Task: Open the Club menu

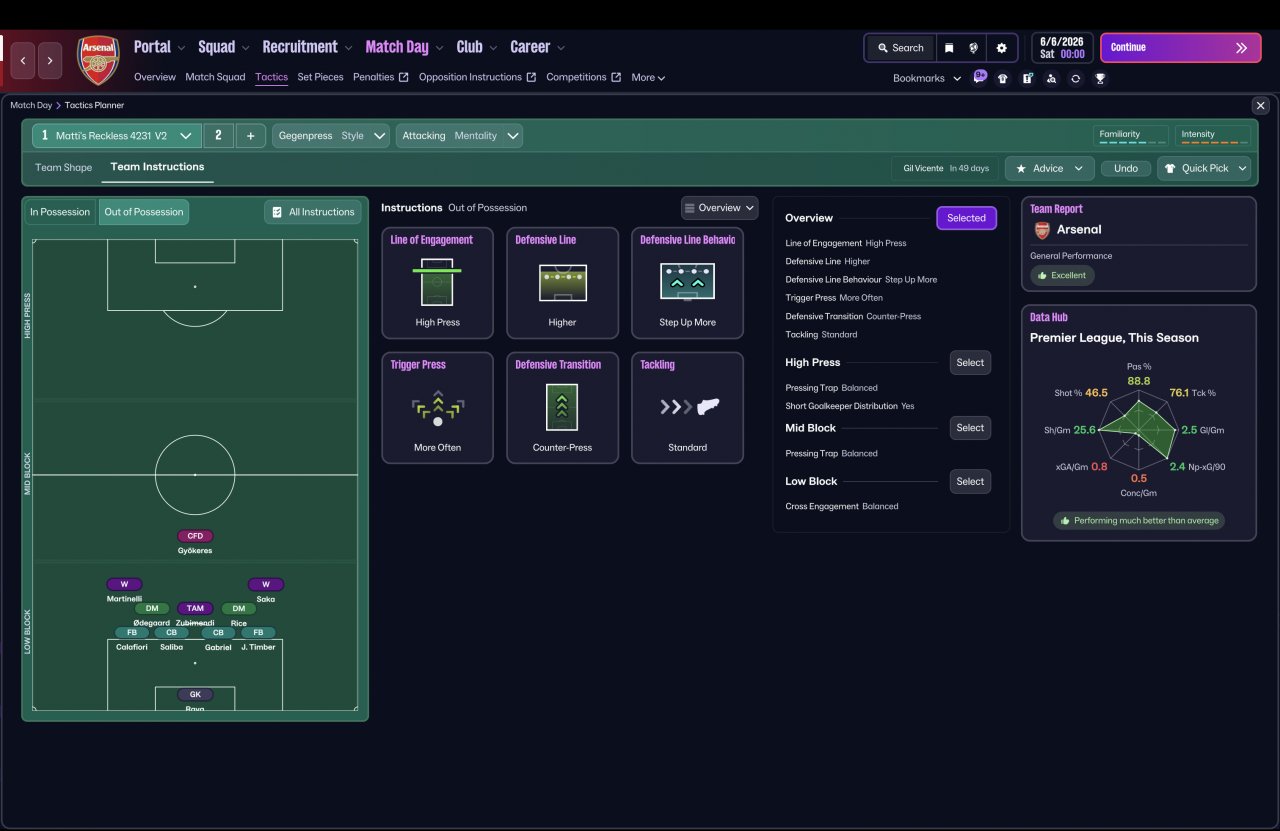Action: [476, 47]
